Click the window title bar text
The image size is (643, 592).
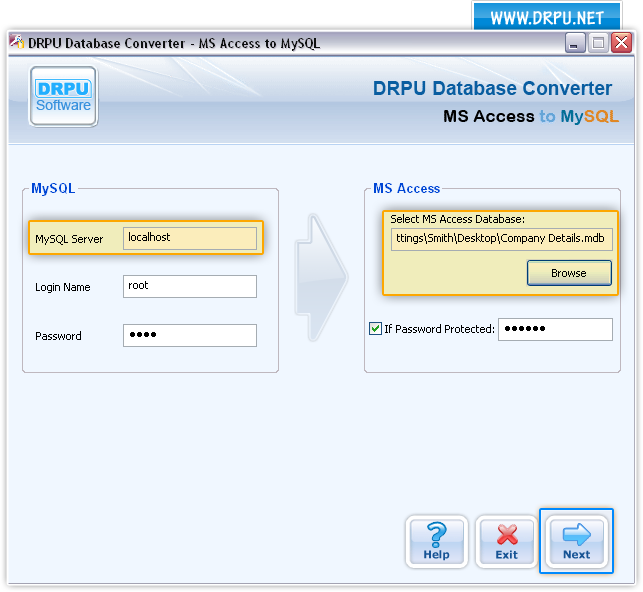174,43
